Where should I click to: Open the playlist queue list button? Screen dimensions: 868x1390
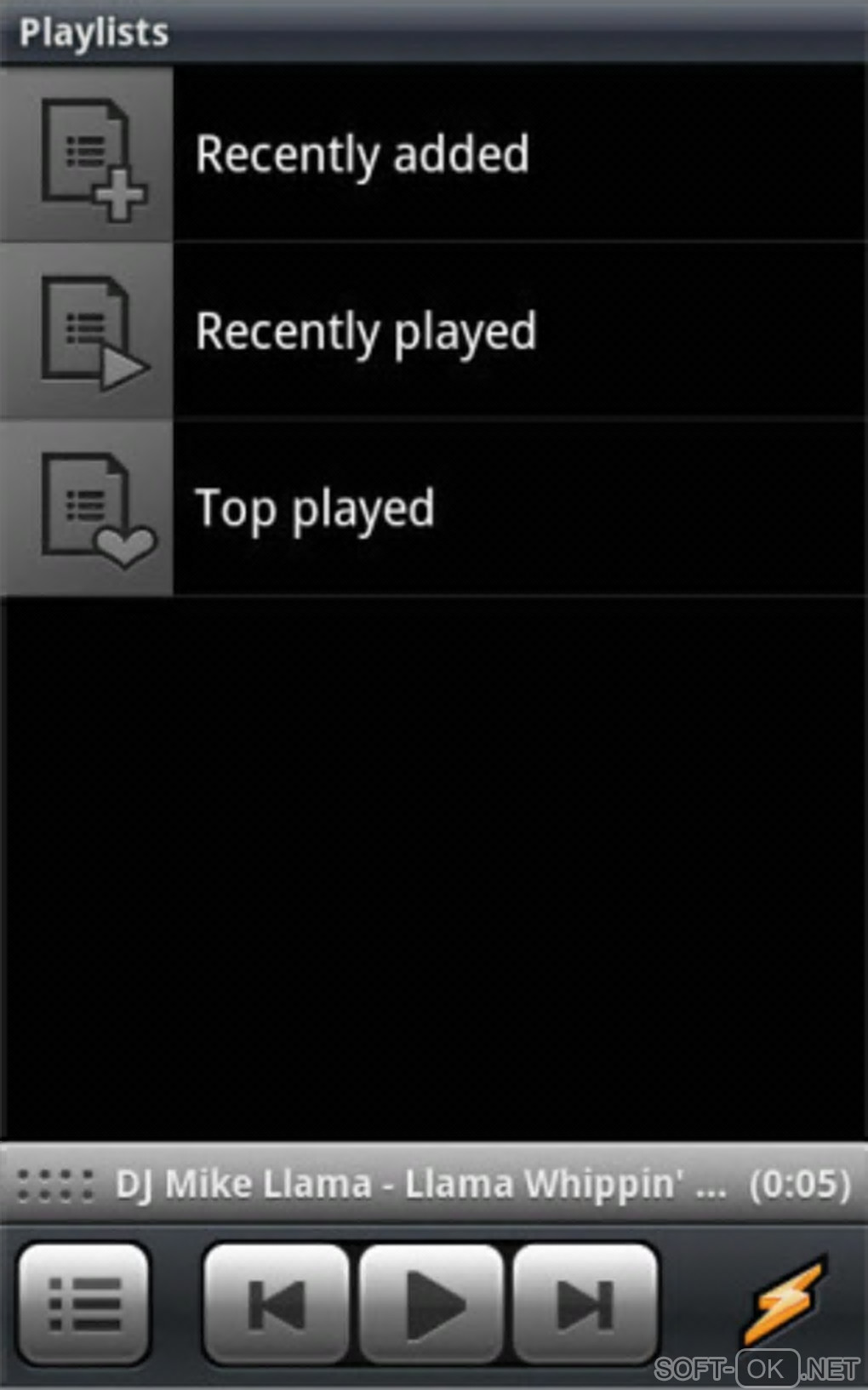click(84, 1303)
